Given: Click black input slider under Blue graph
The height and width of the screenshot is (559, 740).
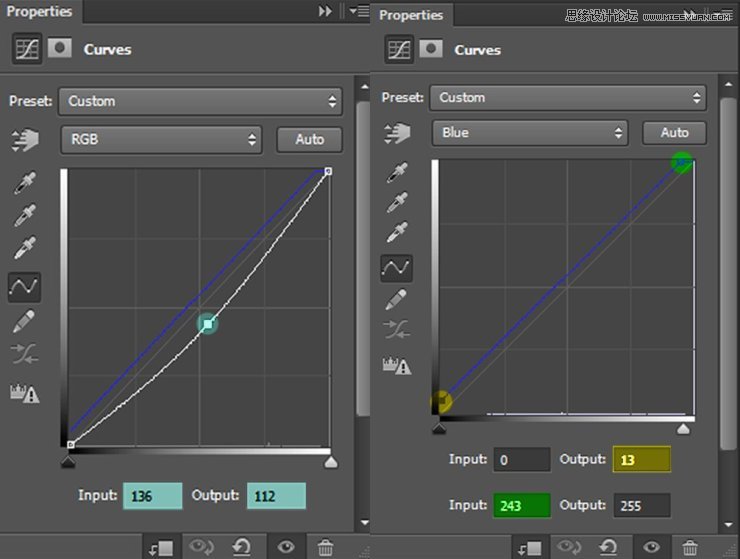Looking at the screenshot, I should [x=439, y=428].
